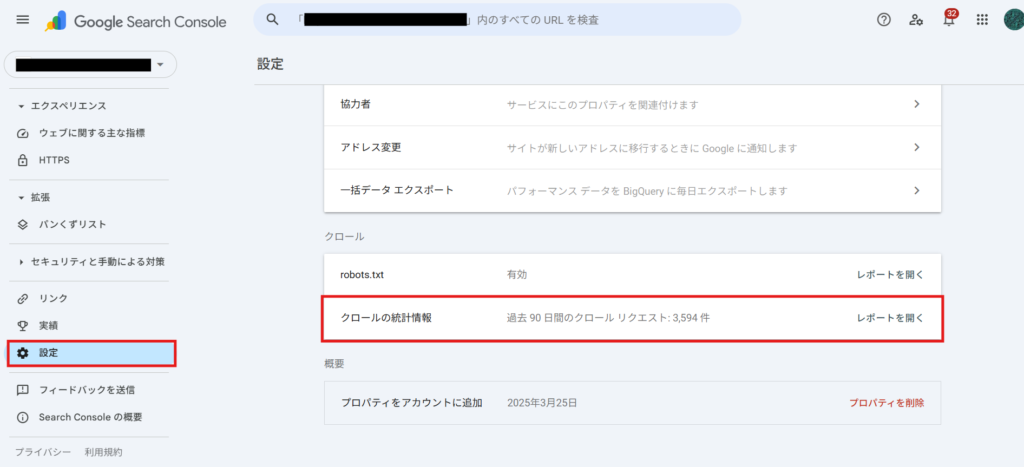Open the help question mark icon
Viewport: 1024px width, 467px height.
(x=884, y=20)
